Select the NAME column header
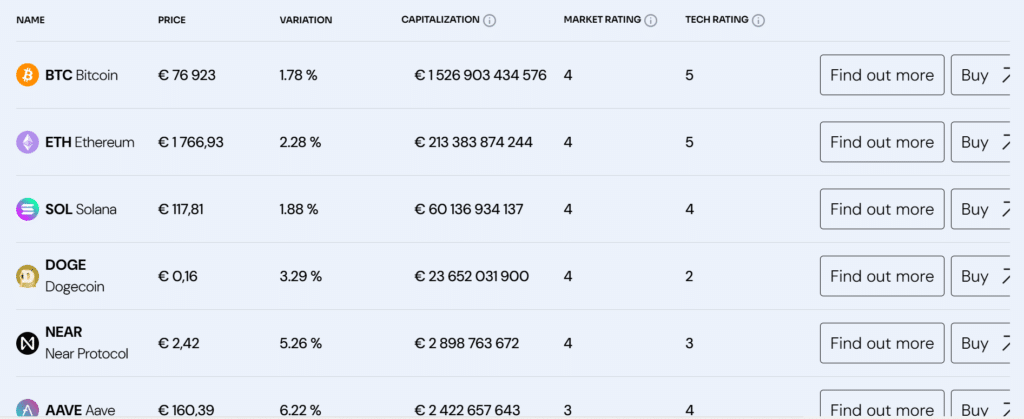The image size is (1024, 419). [x=30, y=20]
